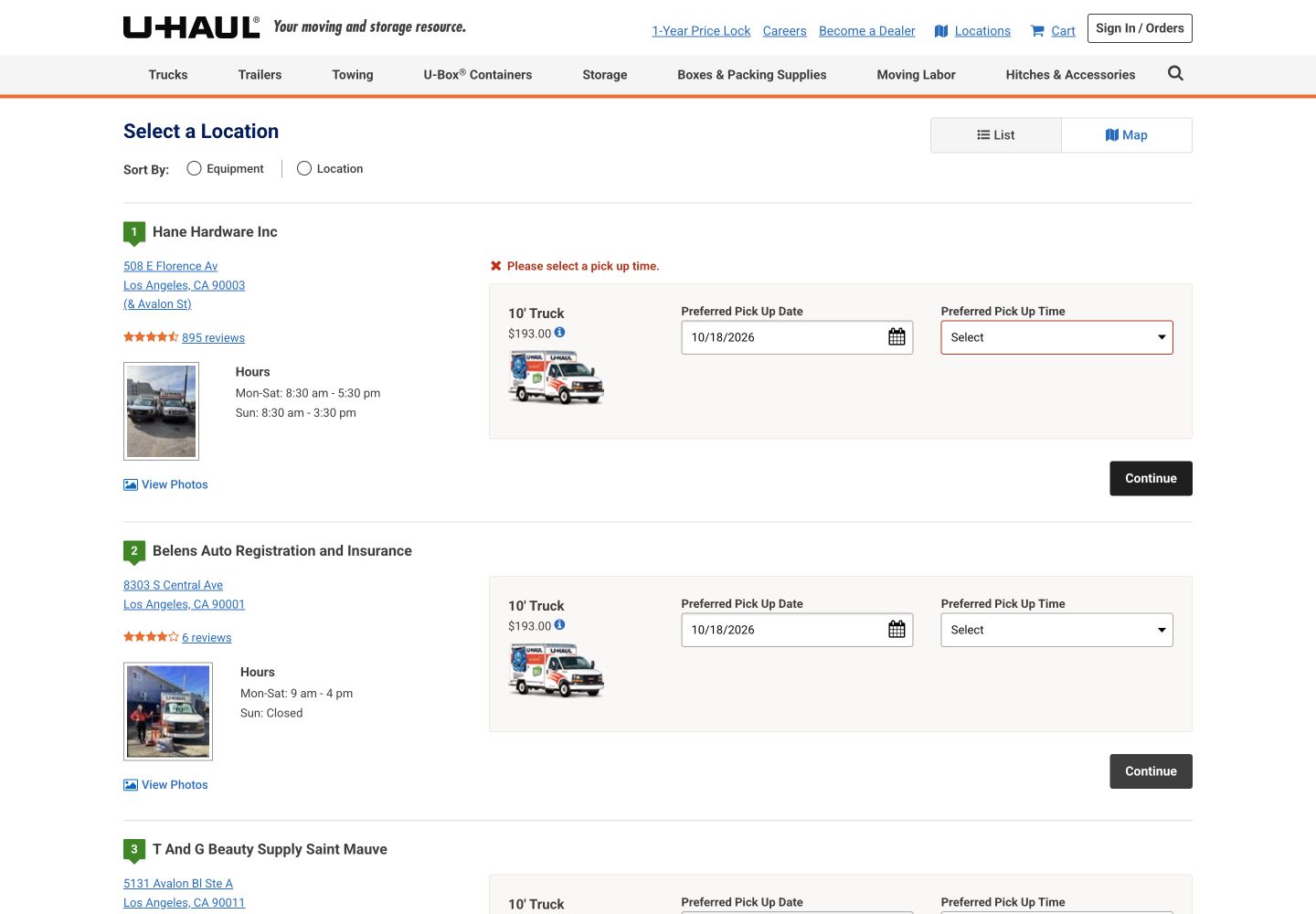View Photos for Belens Auto Registration
Viewport: 1316px width, 914px height.
[165, 785]
